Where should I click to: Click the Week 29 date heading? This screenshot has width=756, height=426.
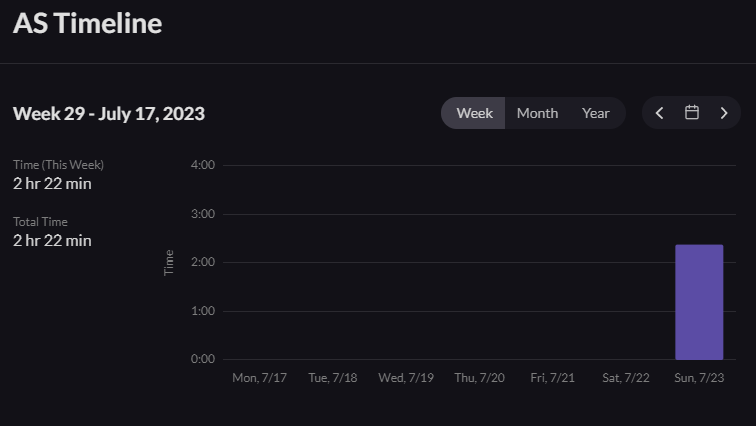click(x=109, y=113)
